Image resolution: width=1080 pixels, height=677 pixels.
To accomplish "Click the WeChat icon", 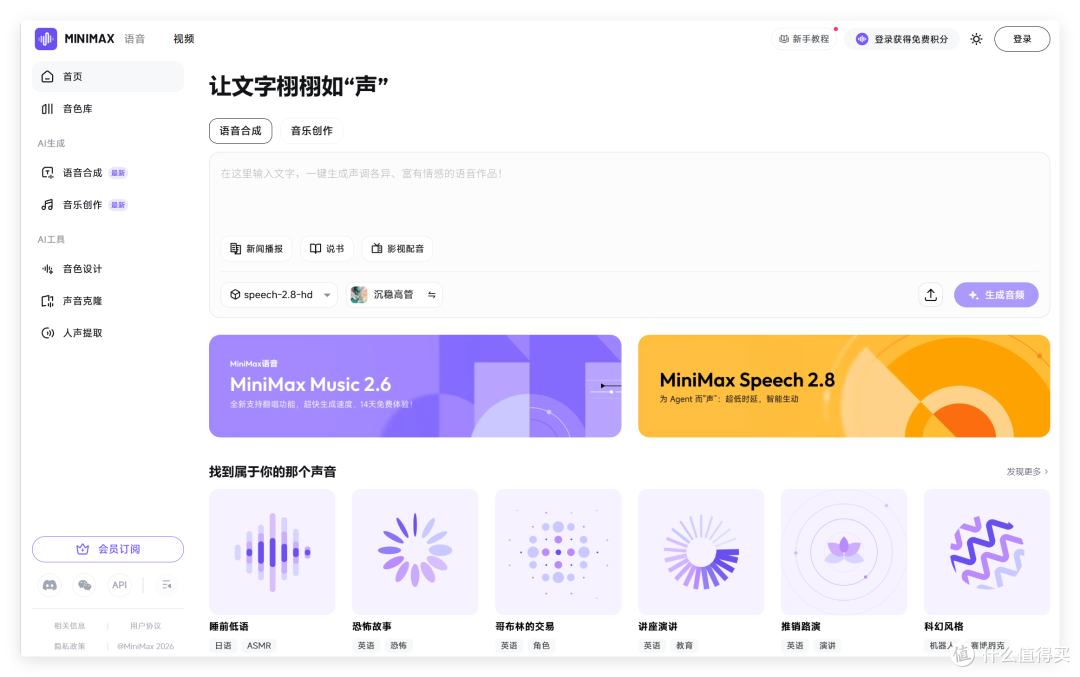I will [x=85, y=585].
